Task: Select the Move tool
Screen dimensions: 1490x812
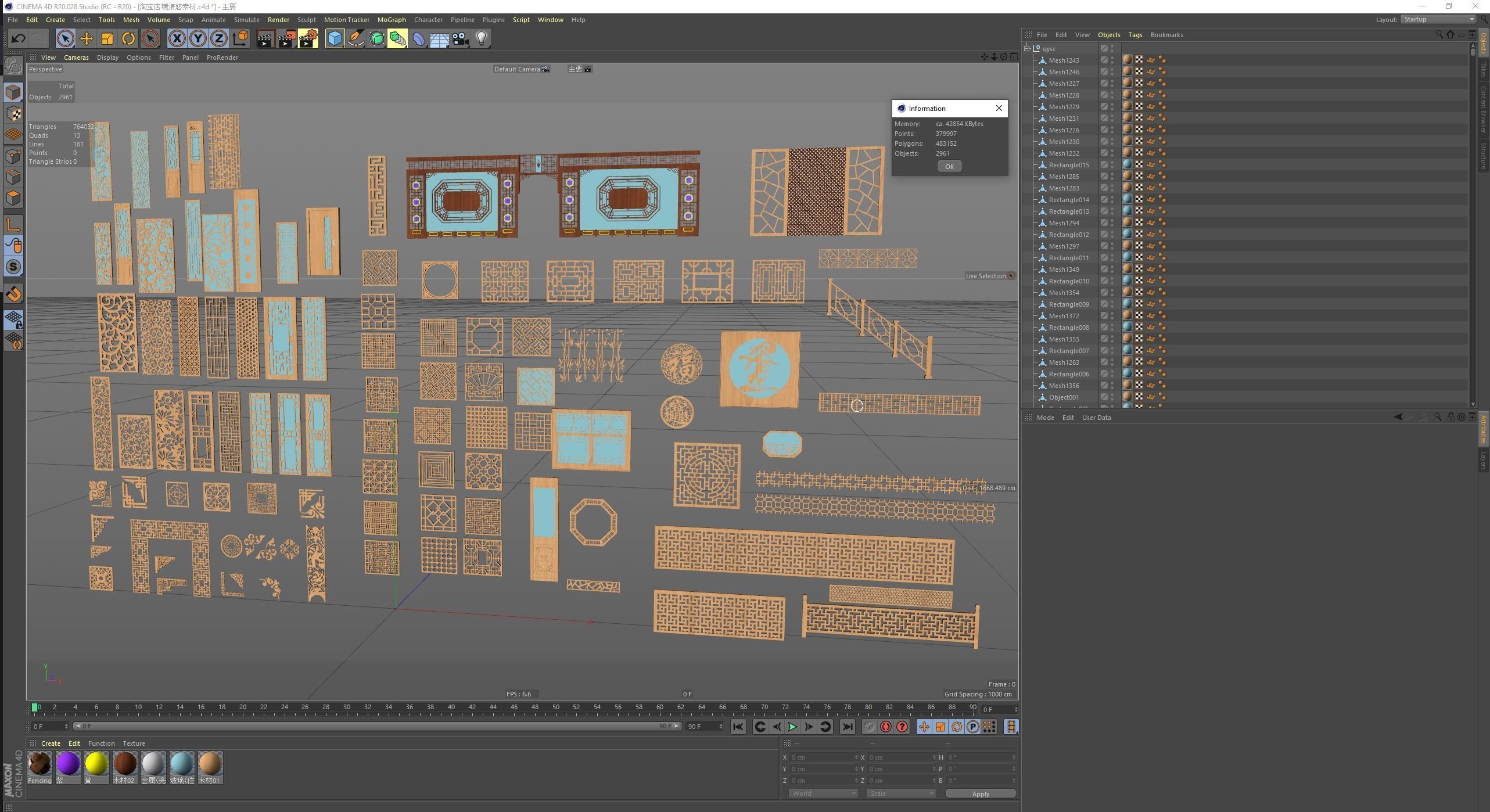Action: (87, 39)
